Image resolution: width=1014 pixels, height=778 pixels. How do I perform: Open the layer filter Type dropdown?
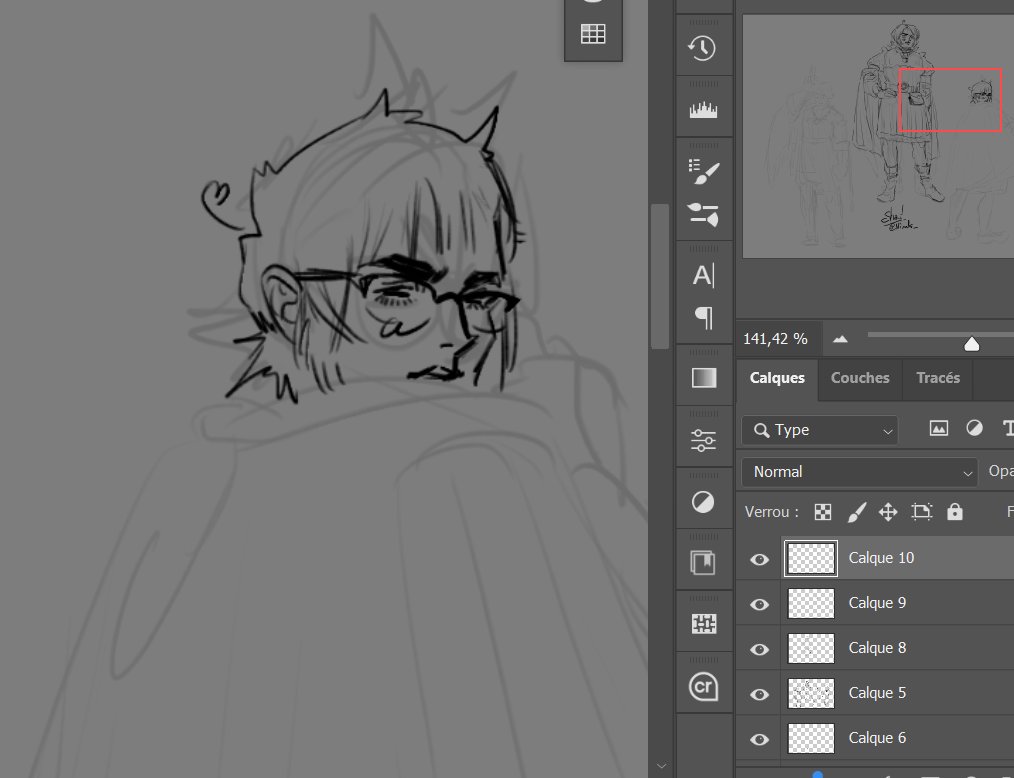pos(819,430)
